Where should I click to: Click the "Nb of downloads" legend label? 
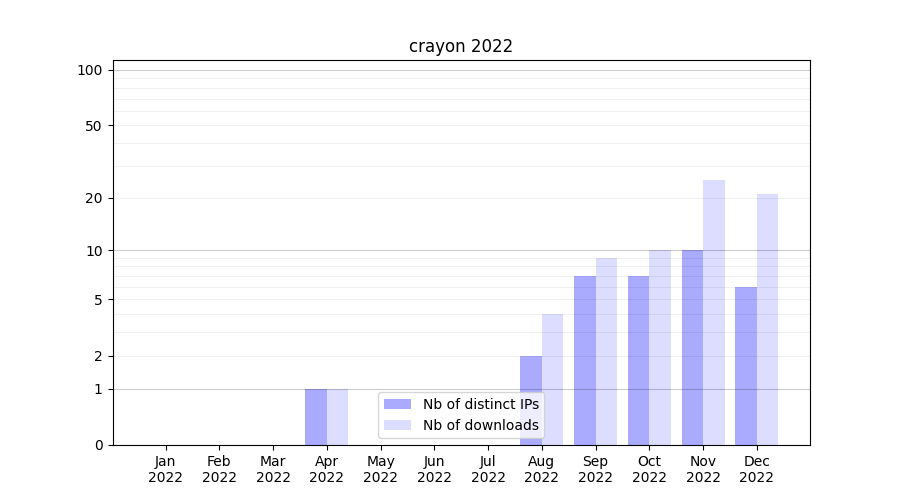click(480, 425)
